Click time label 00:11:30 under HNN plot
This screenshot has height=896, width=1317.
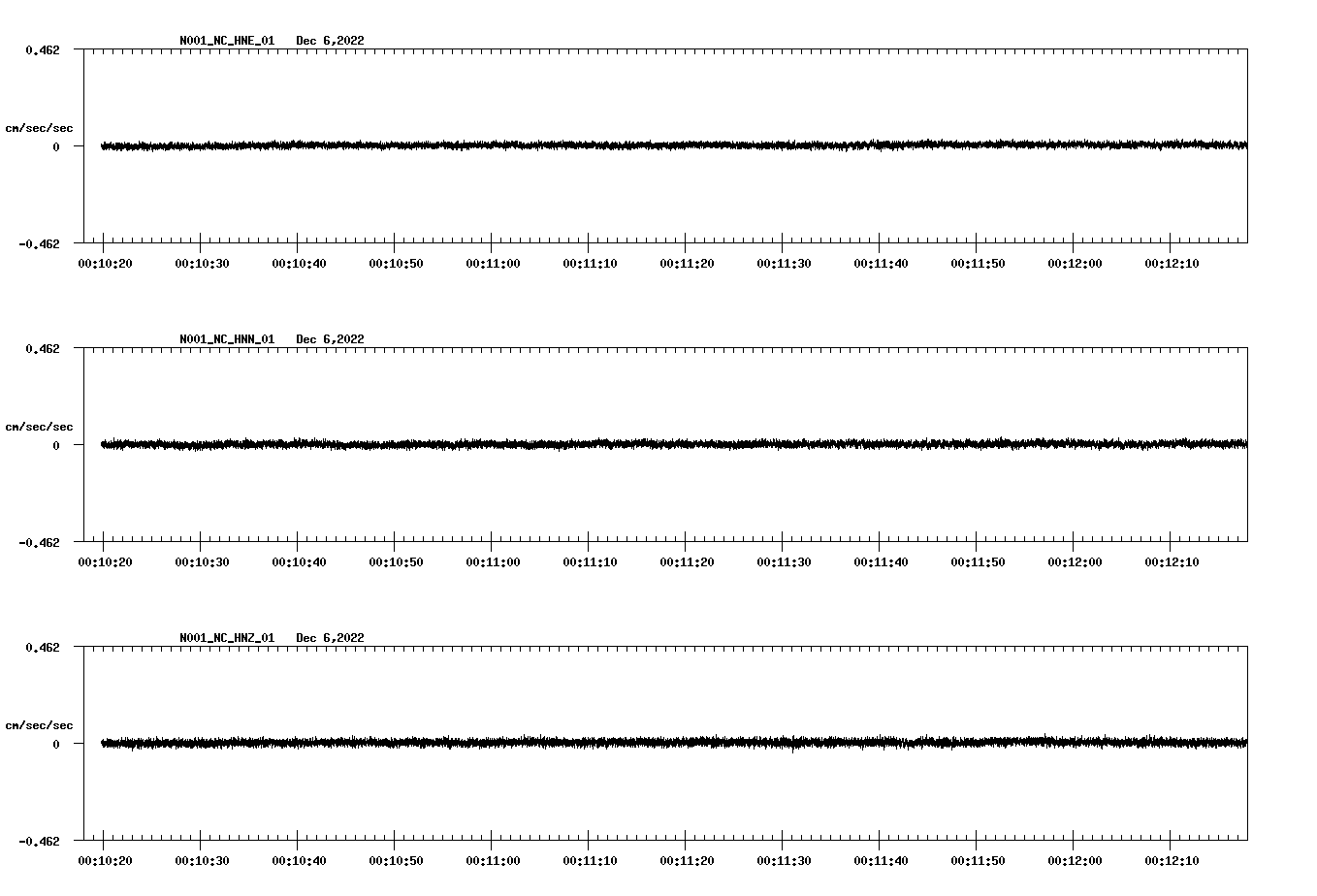784,562
